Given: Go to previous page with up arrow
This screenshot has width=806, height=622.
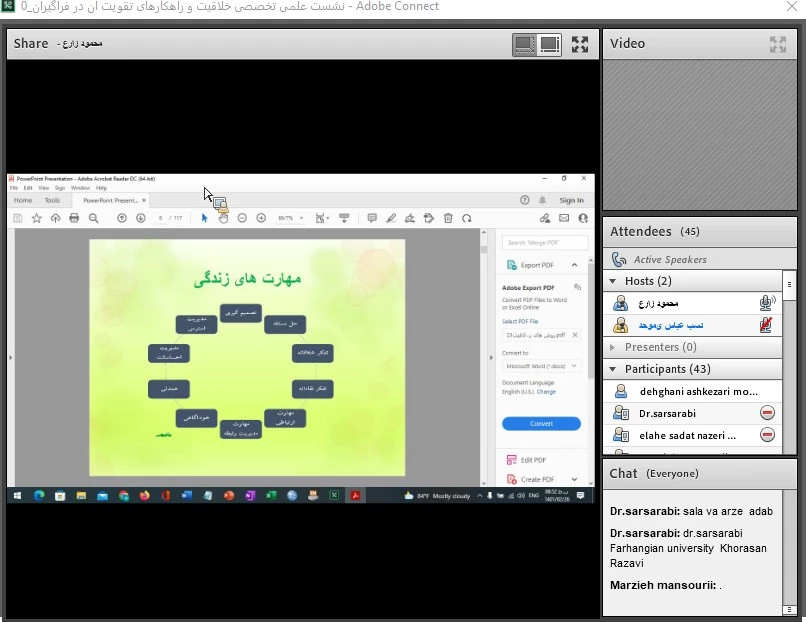Looking at the screenshot, I should click(122, 218).
